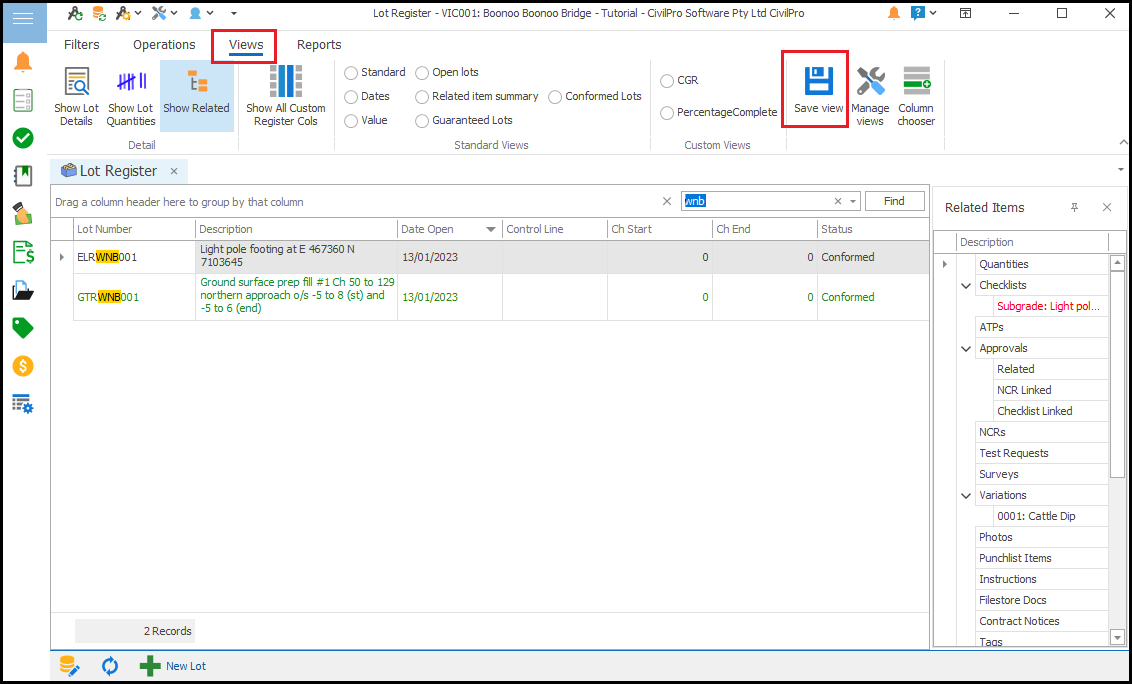Click the Related Items scrollbar down arrow
This screenshot has height=684, width=1132.
pos(1118,637)
